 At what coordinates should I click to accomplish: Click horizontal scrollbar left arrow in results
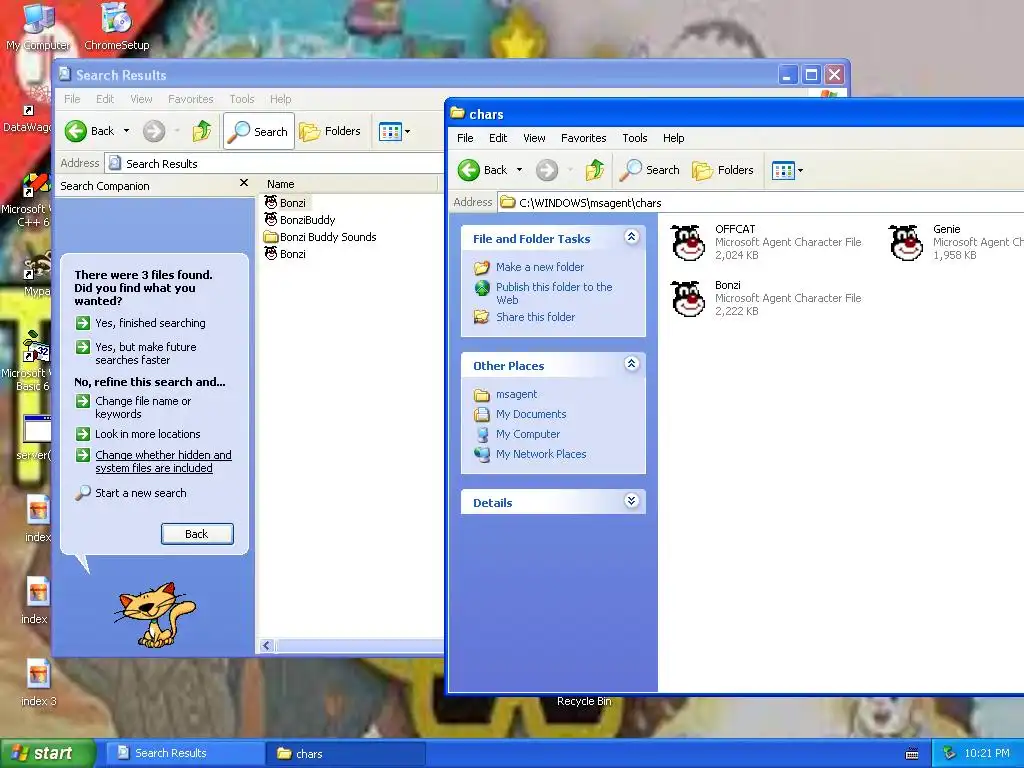coord(266,646)
